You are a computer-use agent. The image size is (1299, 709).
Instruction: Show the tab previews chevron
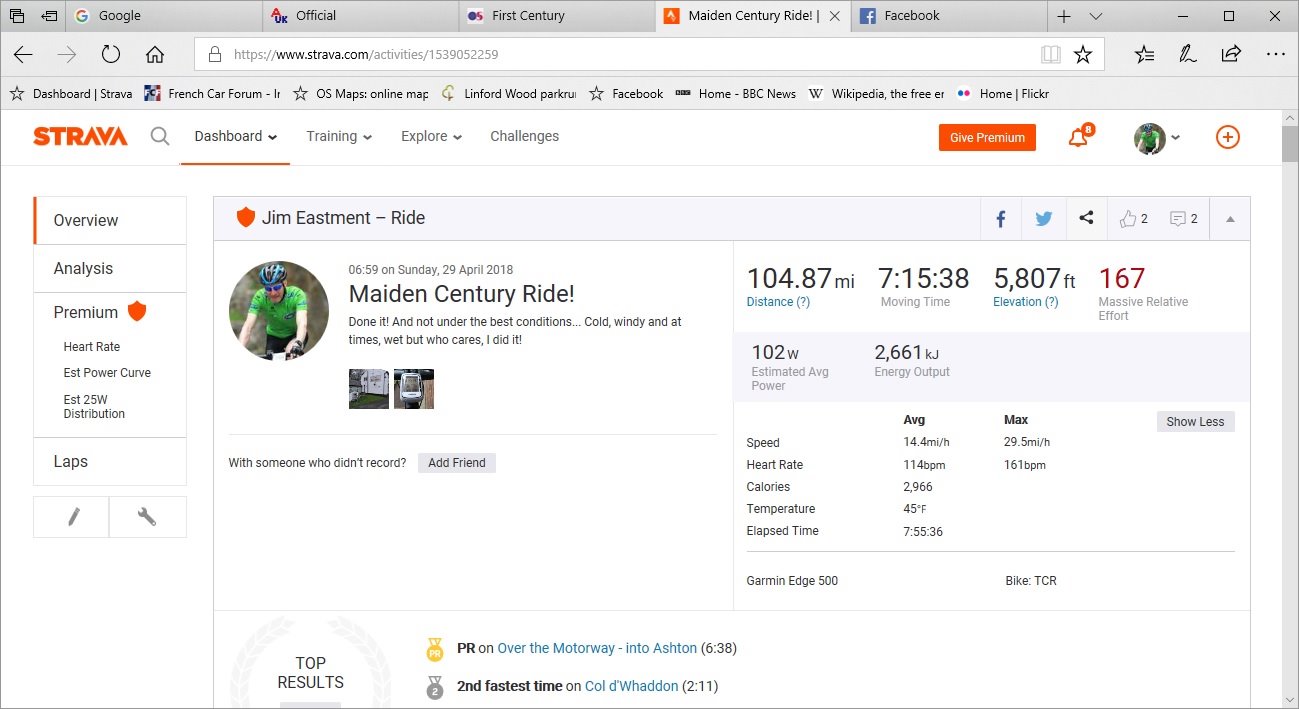click(1096, 16)
